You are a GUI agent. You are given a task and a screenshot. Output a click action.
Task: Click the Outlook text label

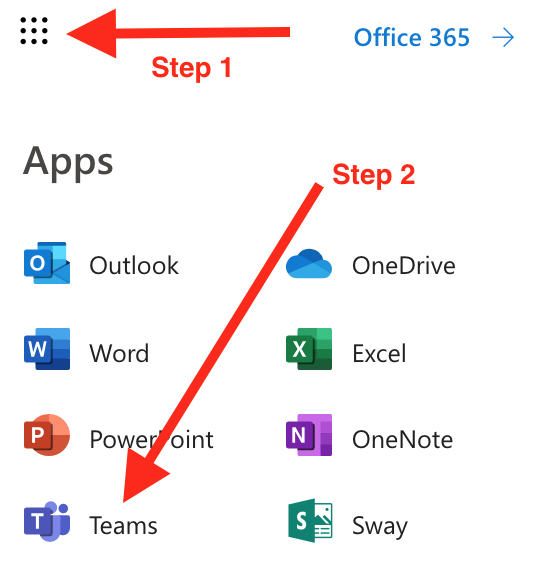point(134,265)
